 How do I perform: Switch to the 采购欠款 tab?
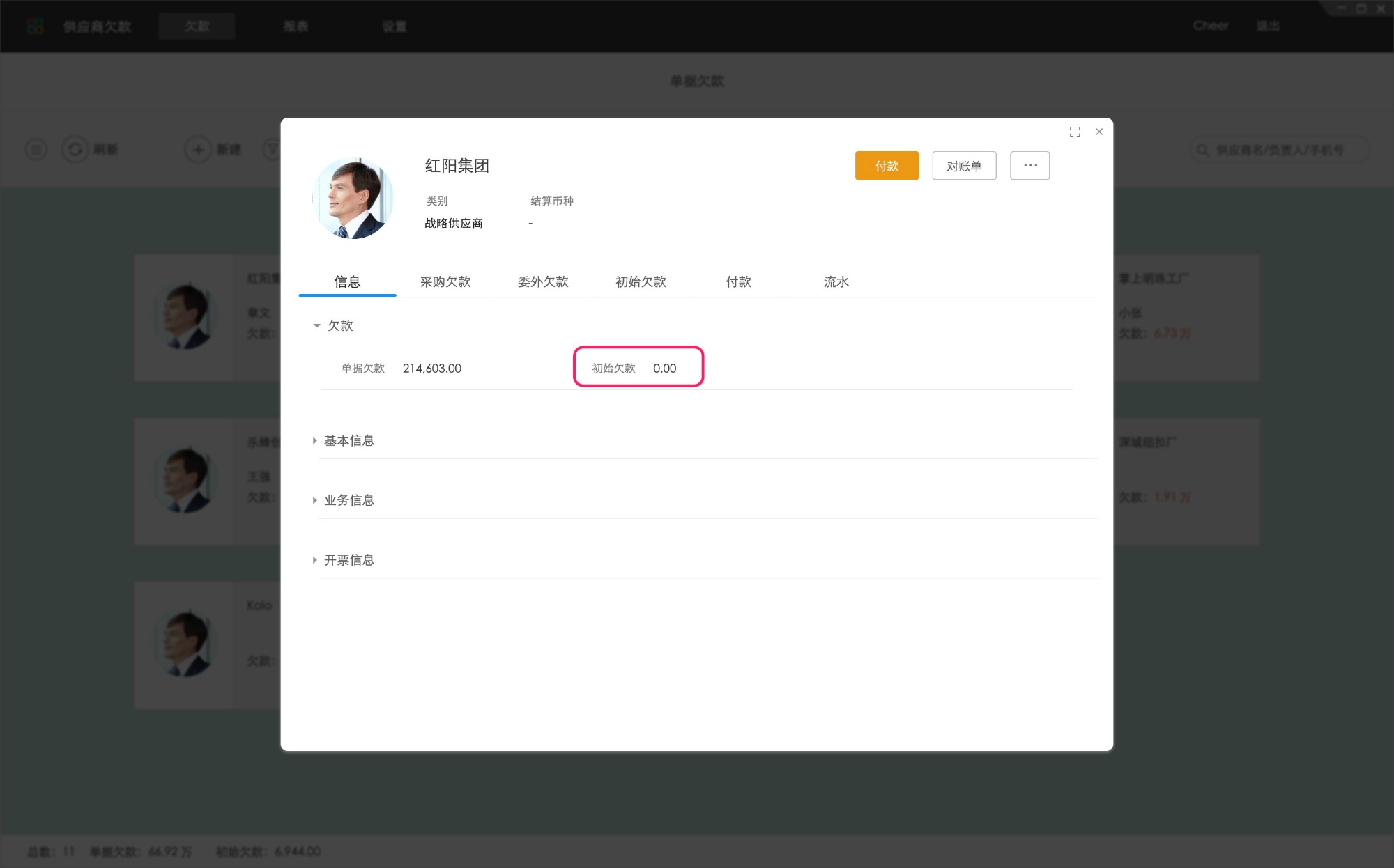[447, 281]
